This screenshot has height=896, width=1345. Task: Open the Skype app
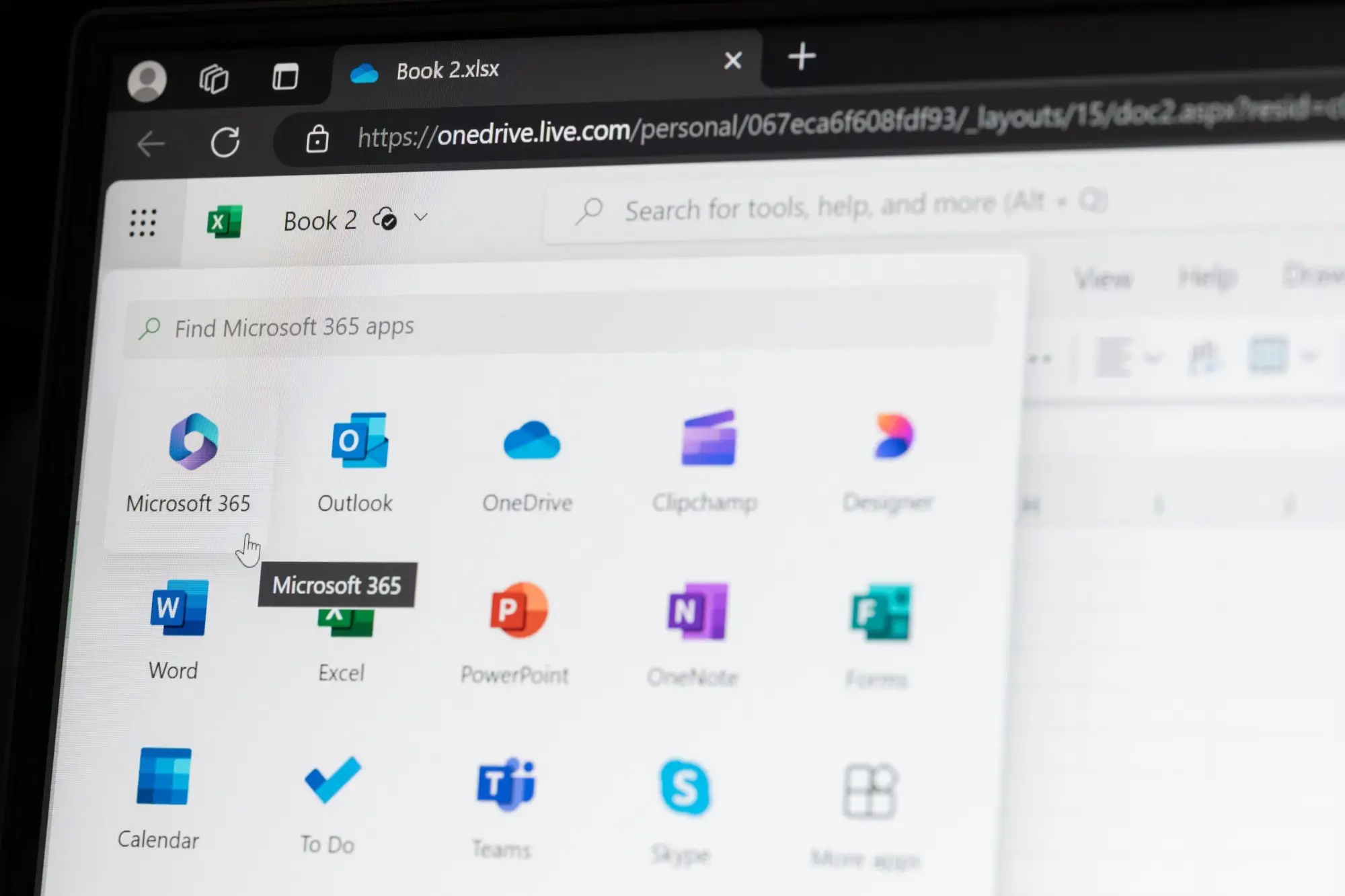[683, 812]
